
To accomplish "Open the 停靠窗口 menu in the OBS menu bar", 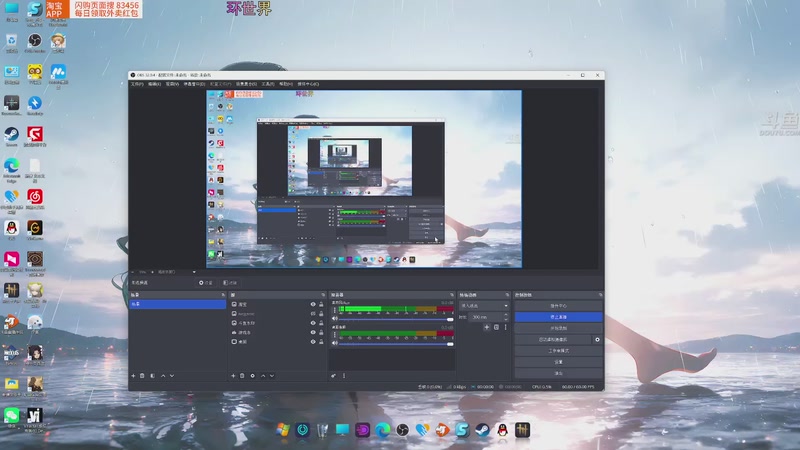I will point(194,84).
